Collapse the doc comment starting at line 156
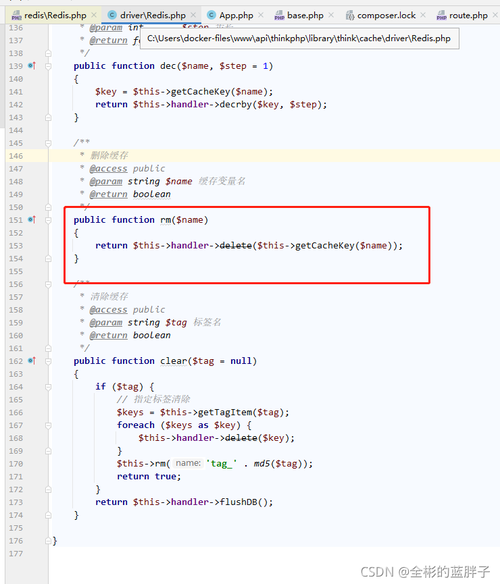Screen dimensions: 500x584 [48, 284]
